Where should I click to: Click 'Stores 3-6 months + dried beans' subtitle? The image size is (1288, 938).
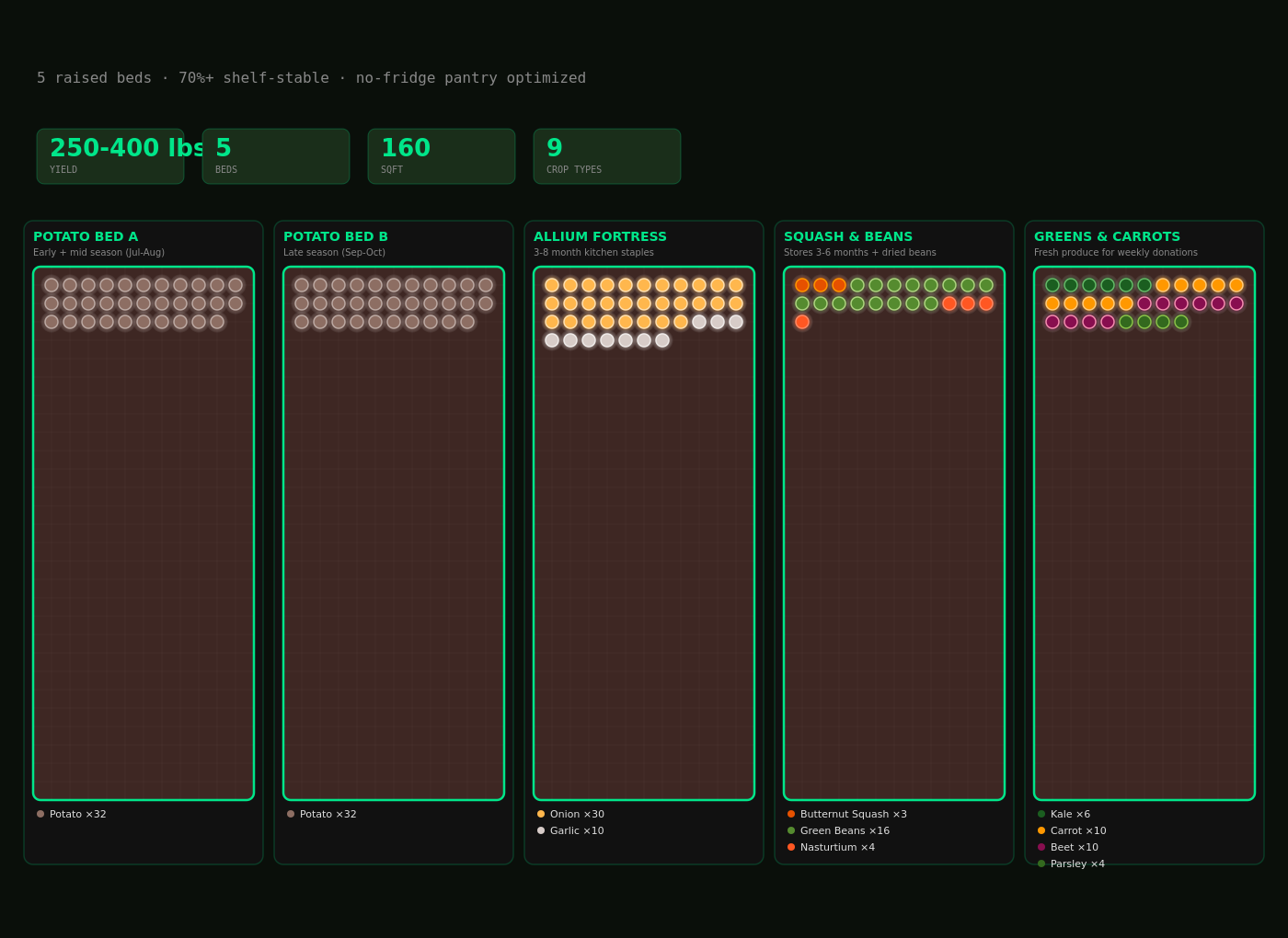pyautogui.click(x=860, y=253)
